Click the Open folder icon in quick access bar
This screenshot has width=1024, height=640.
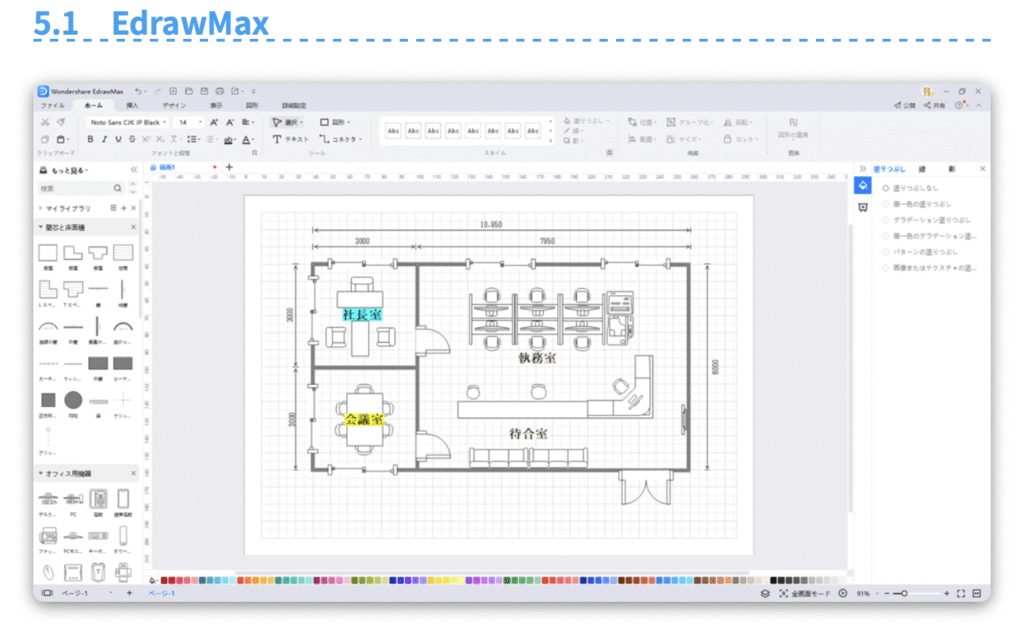tap(189, 91)
